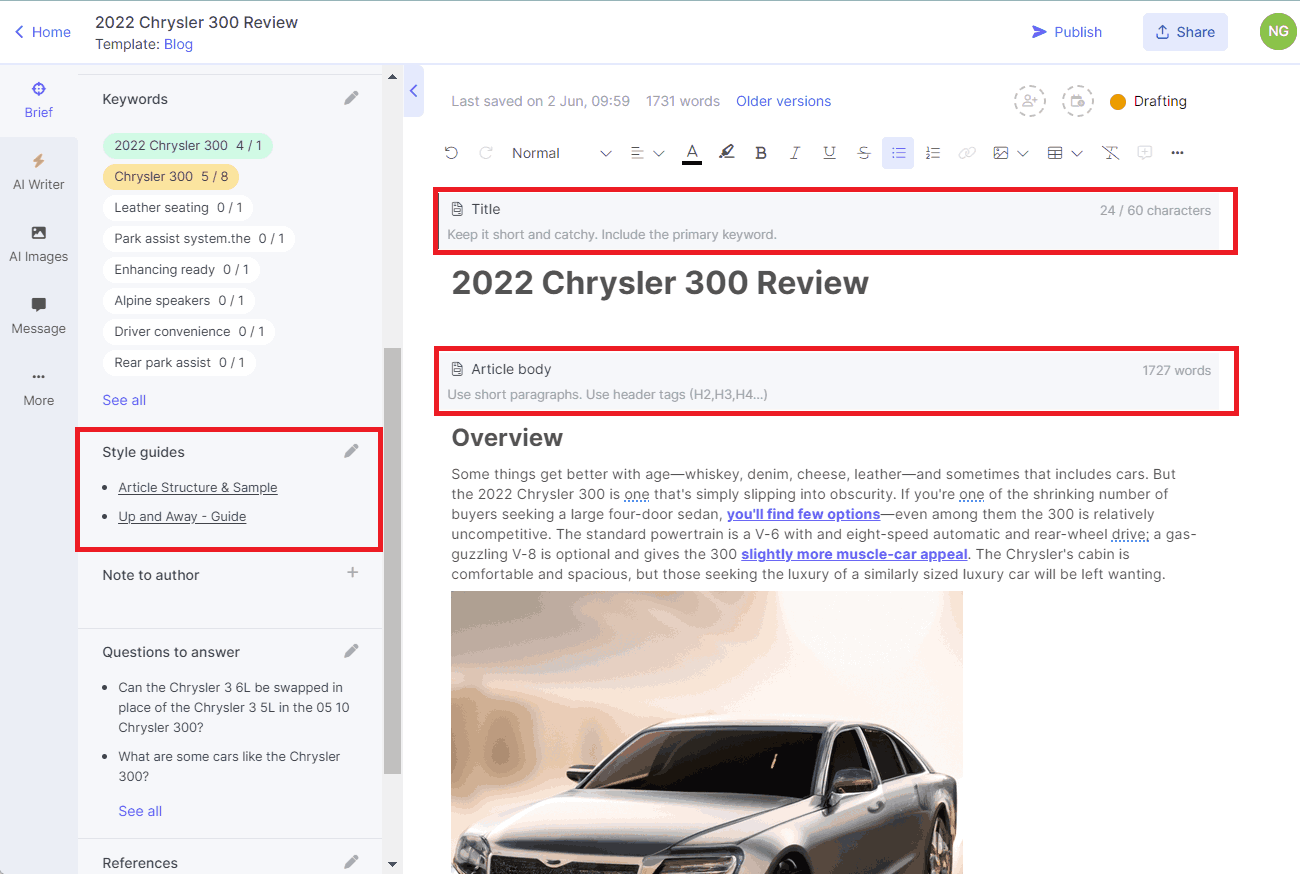1300x874 pixels.
Task: Click the Overview heading in article body
Action: click(x=507, y=437)
